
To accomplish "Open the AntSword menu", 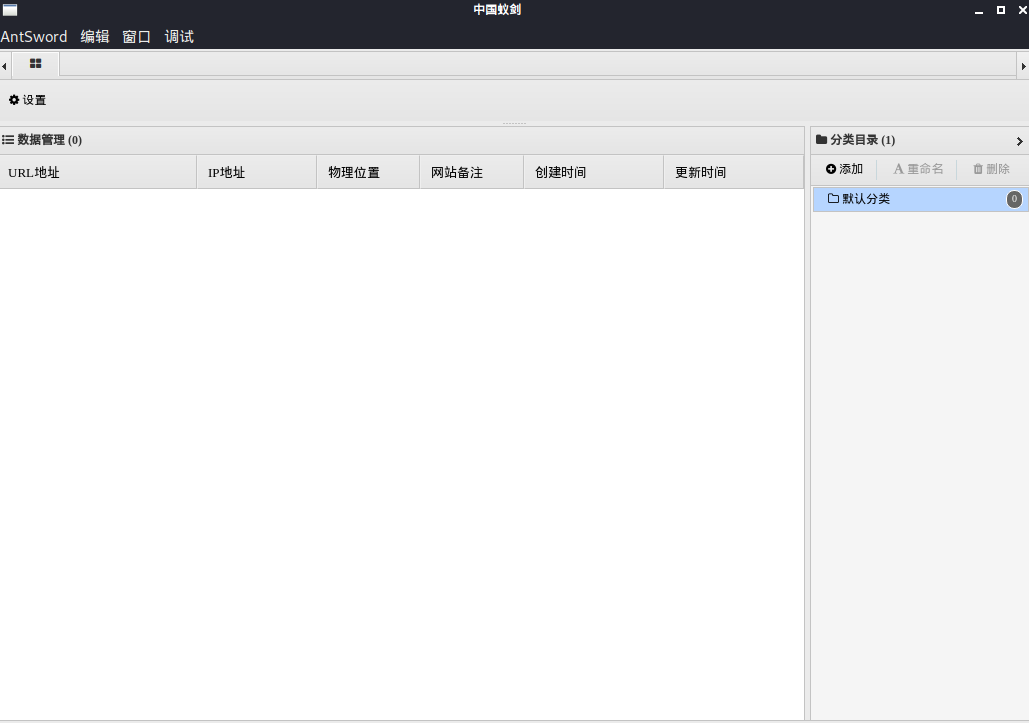I will coord(34,37).
